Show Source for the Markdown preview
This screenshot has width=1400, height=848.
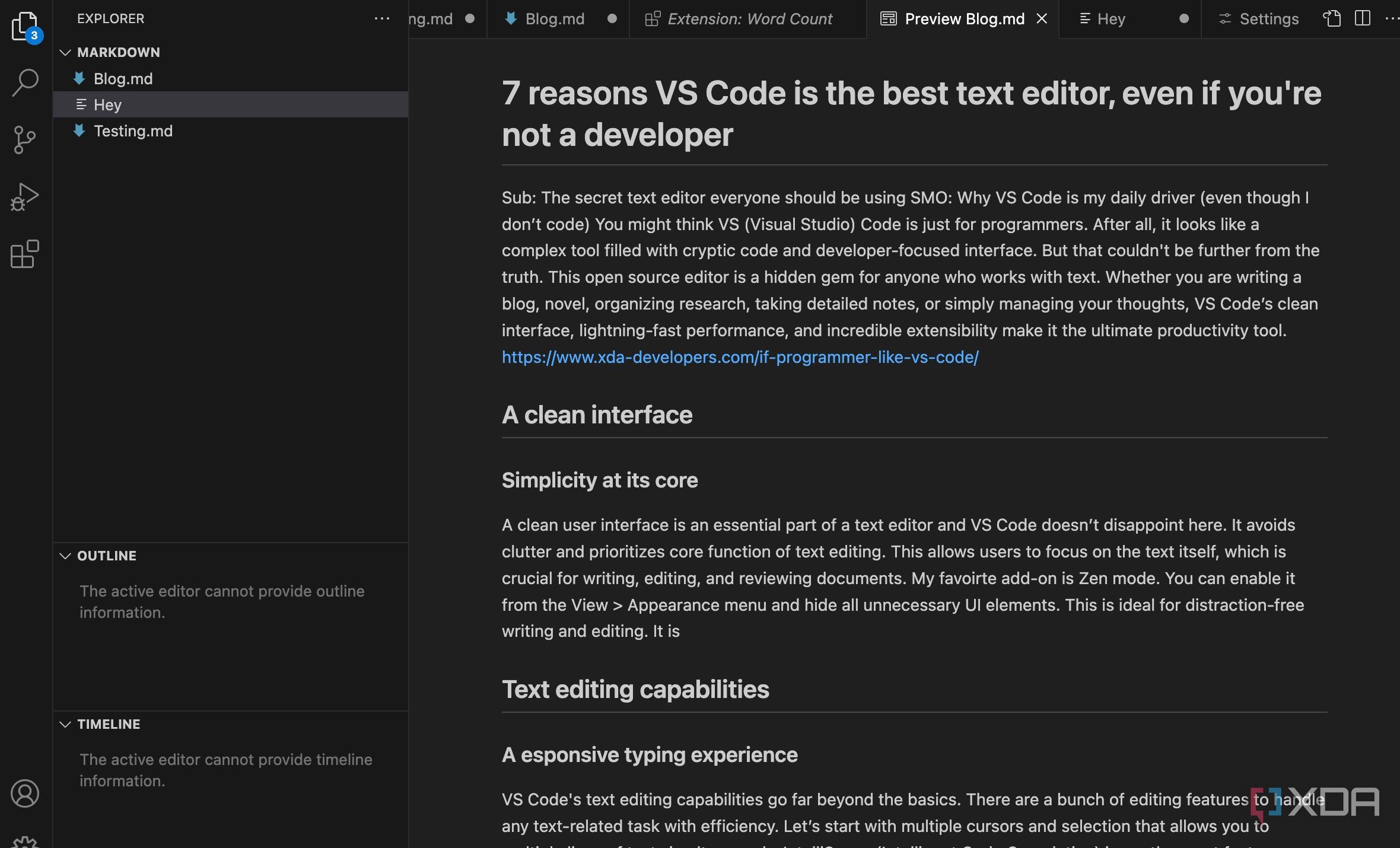(1332, 18)
